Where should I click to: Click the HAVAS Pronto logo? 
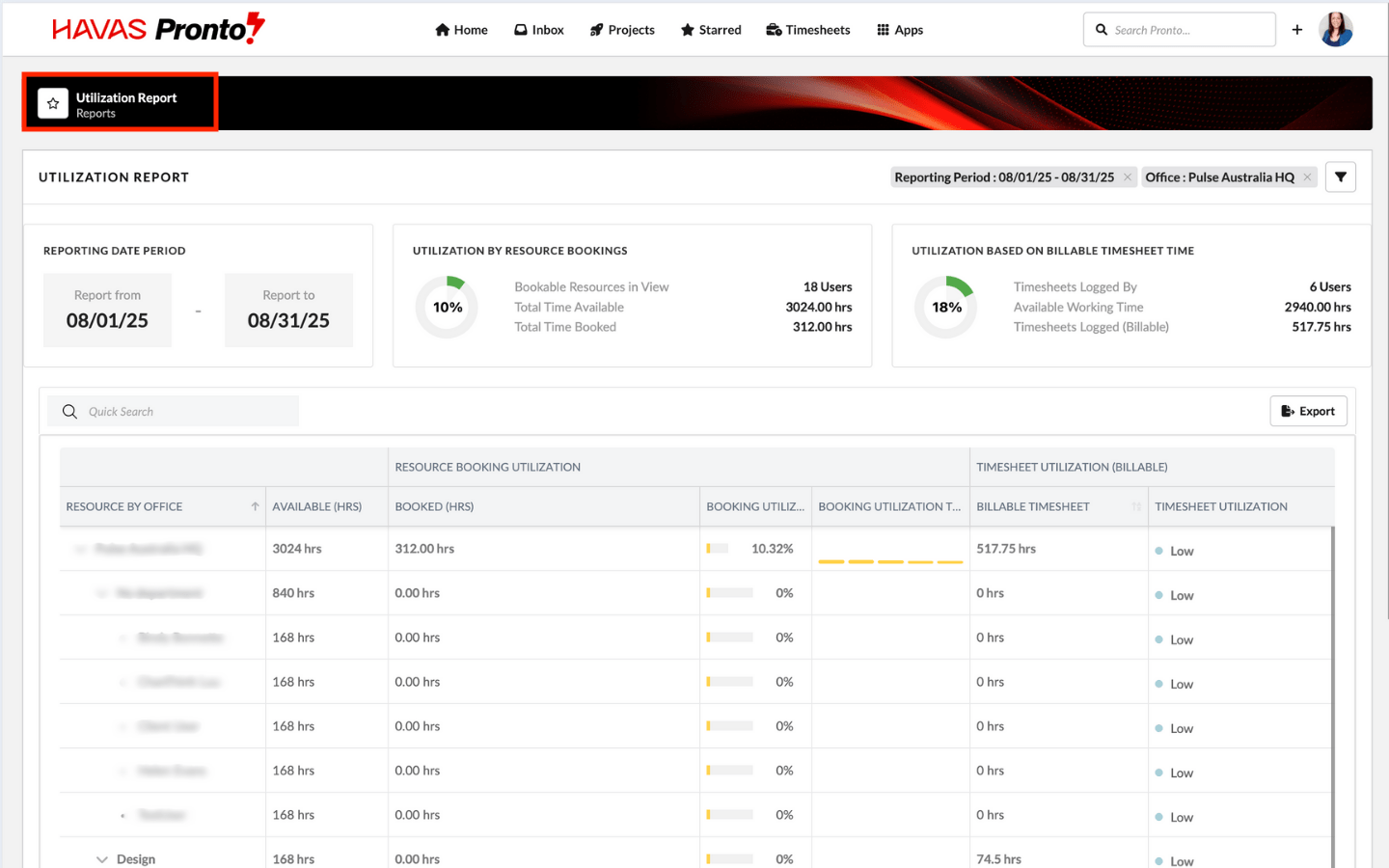[158, 29]
